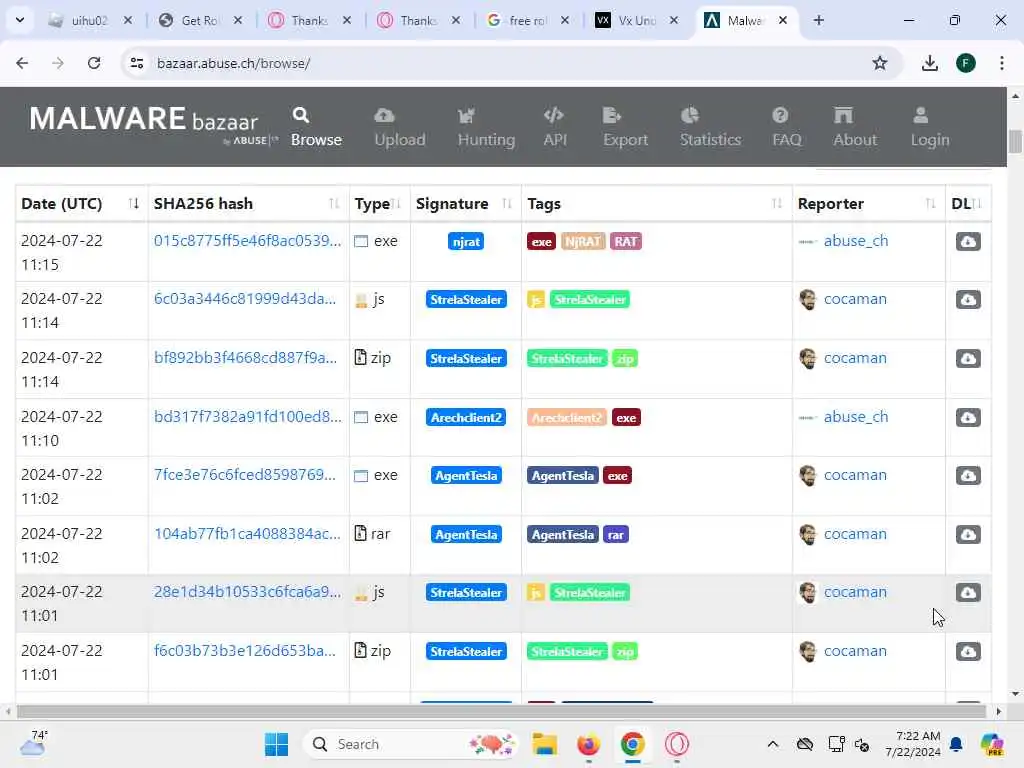The width and height of the screenshot is (1024, 768).
Task: Download the js sample 6c03a3446c81999d43da
Action: pyautogui.click(x=968, y=300)
